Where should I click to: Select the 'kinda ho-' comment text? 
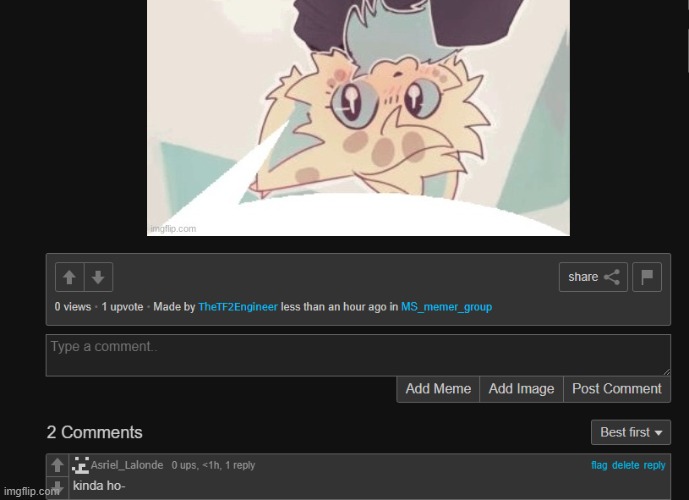pyautogui.click(x=99, y=486)
